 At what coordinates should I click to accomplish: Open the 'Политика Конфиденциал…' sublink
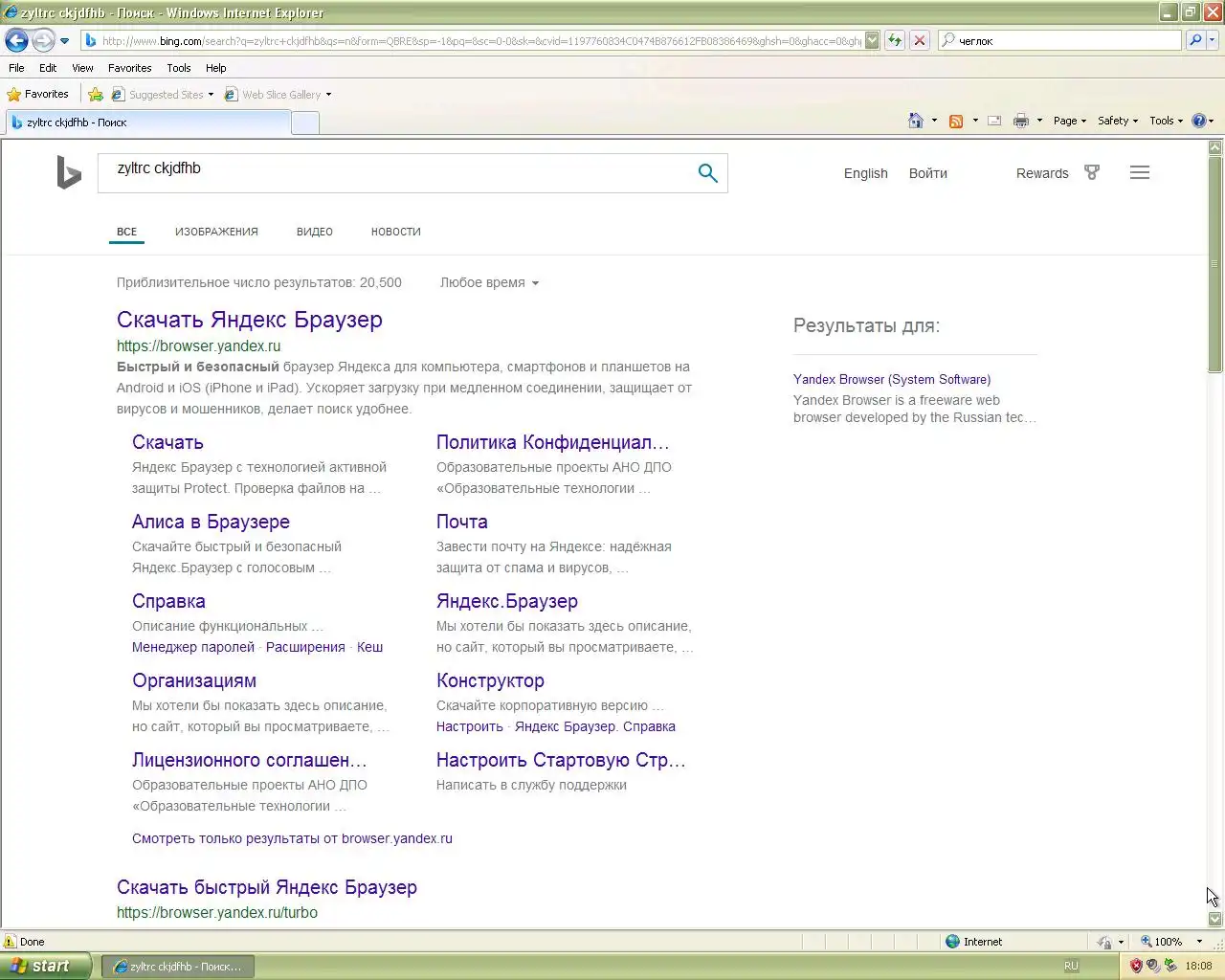pyautogui.click(x=552, y=442)
